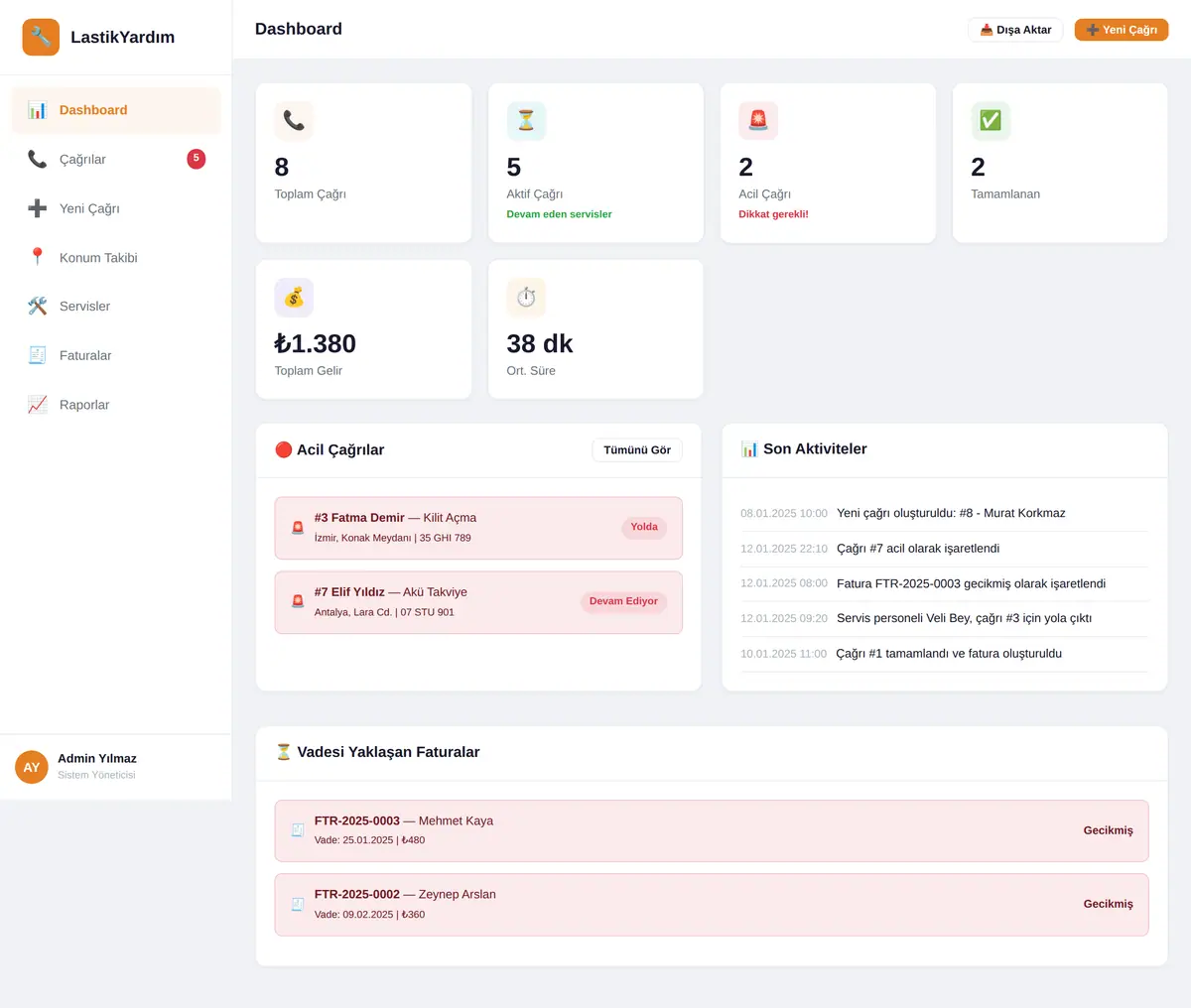Click the LastikYardım wrench logo icon

(41, 38)
